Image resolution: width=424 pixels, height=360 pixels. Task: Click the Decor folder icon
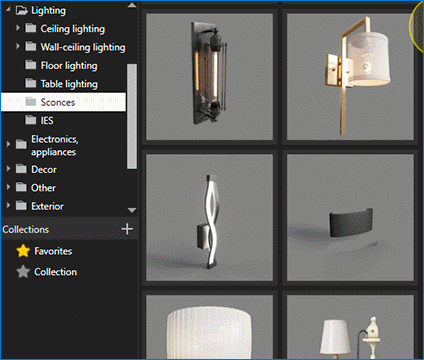coord(21,169)
